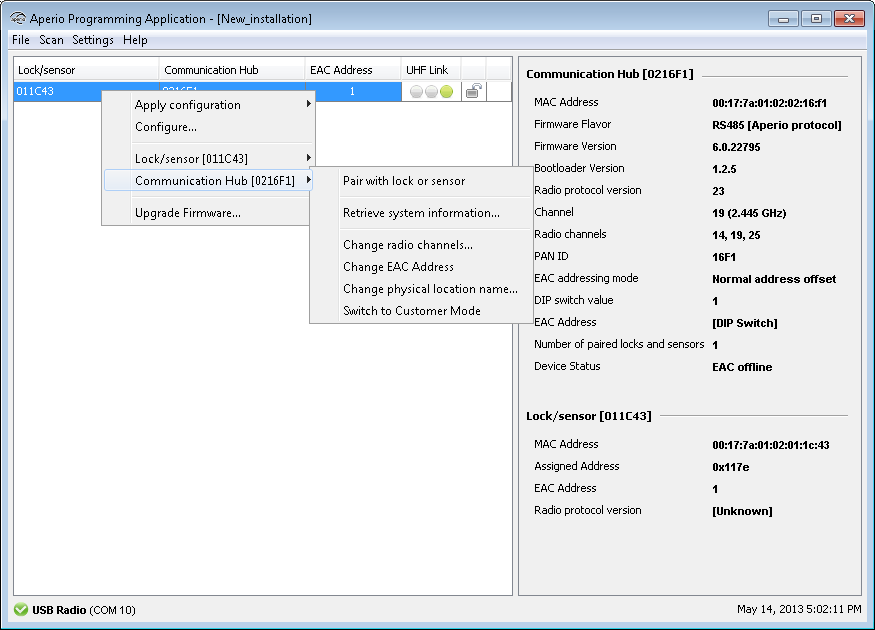Expand the Apply configuration submenu
875x630 pixels.
208,105
